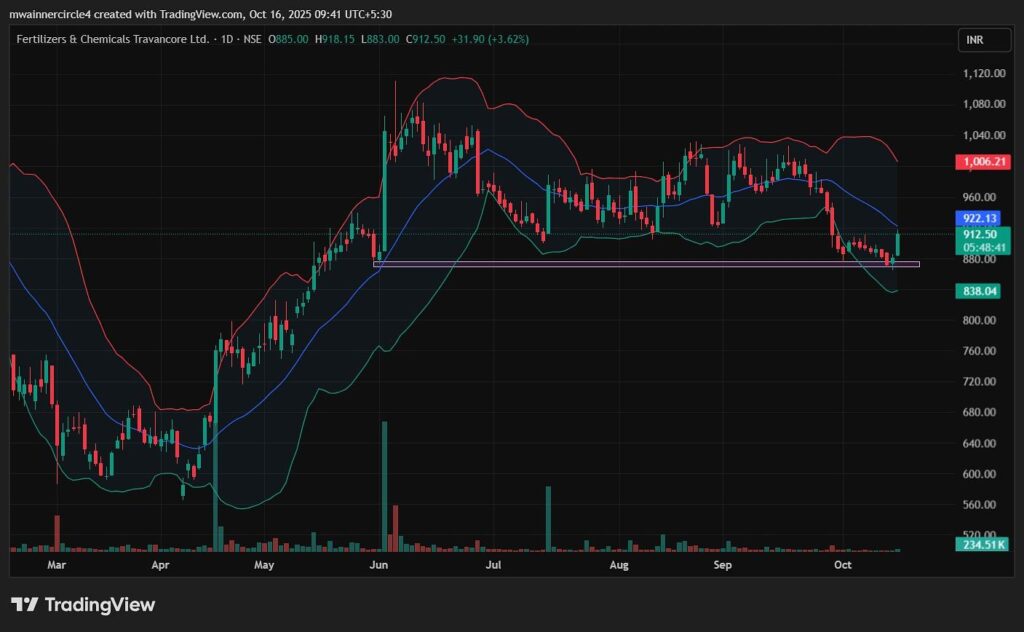Click the blue 922.13 basis price label
Screen dimensions: 1024x632
point(981,218)
